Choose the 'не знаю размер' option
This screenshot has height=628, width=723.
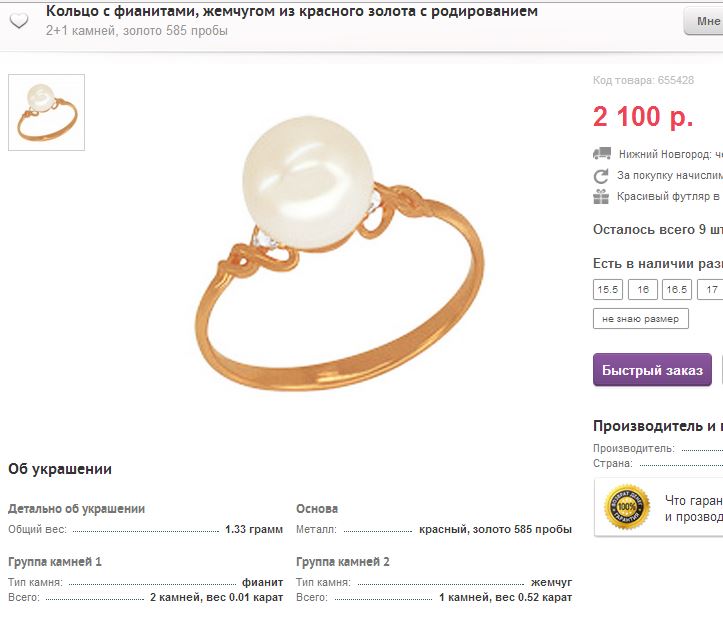coord(641,319)
